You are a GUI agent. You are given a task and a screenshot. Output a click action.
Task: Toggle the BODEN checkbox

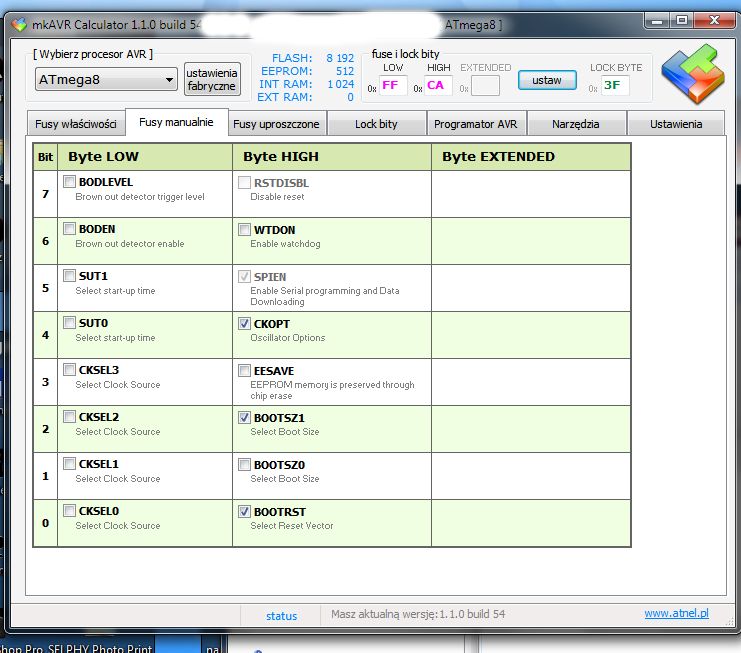click(69, 230)
